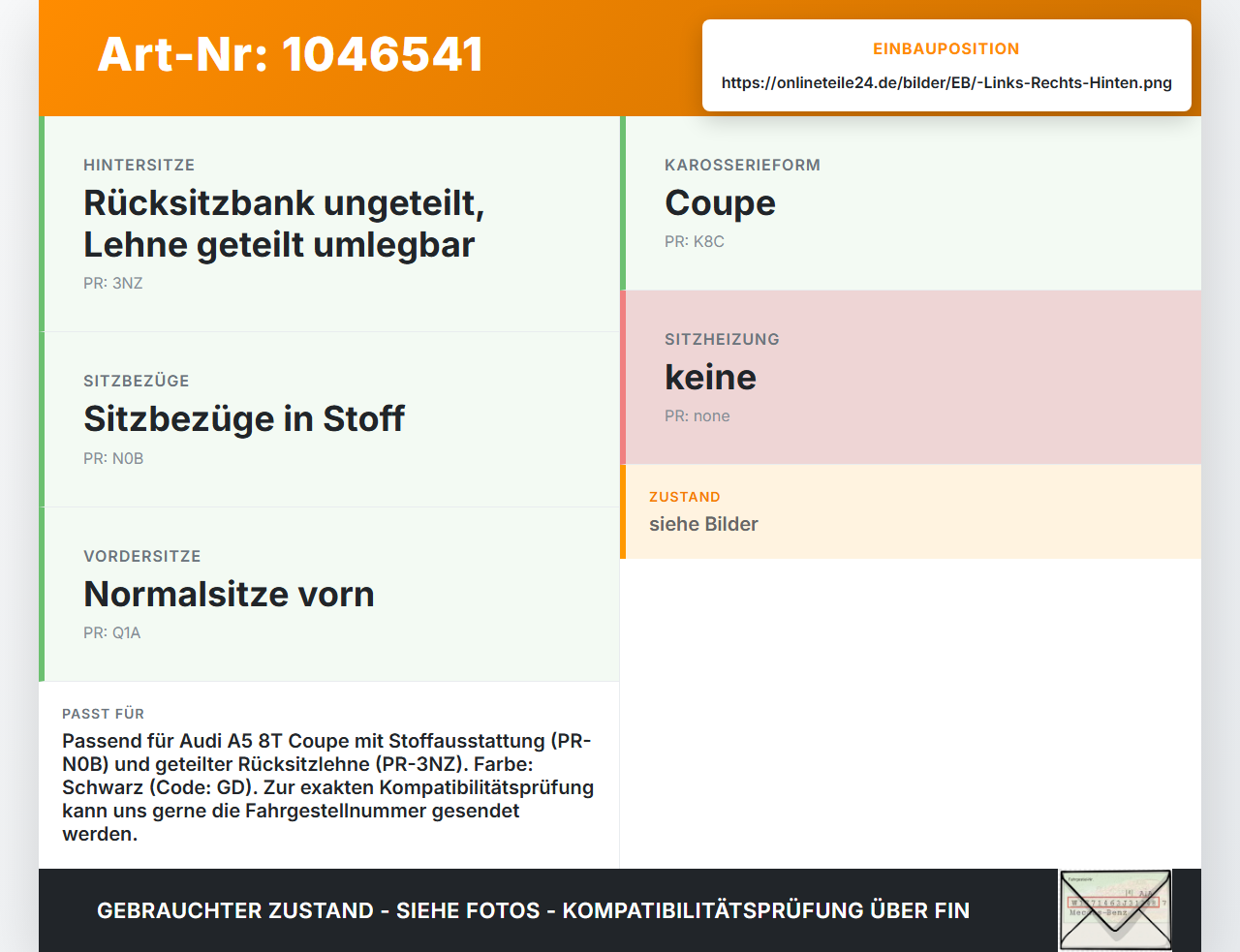Select the red Sitzheizung keine card

click(911, 378)
